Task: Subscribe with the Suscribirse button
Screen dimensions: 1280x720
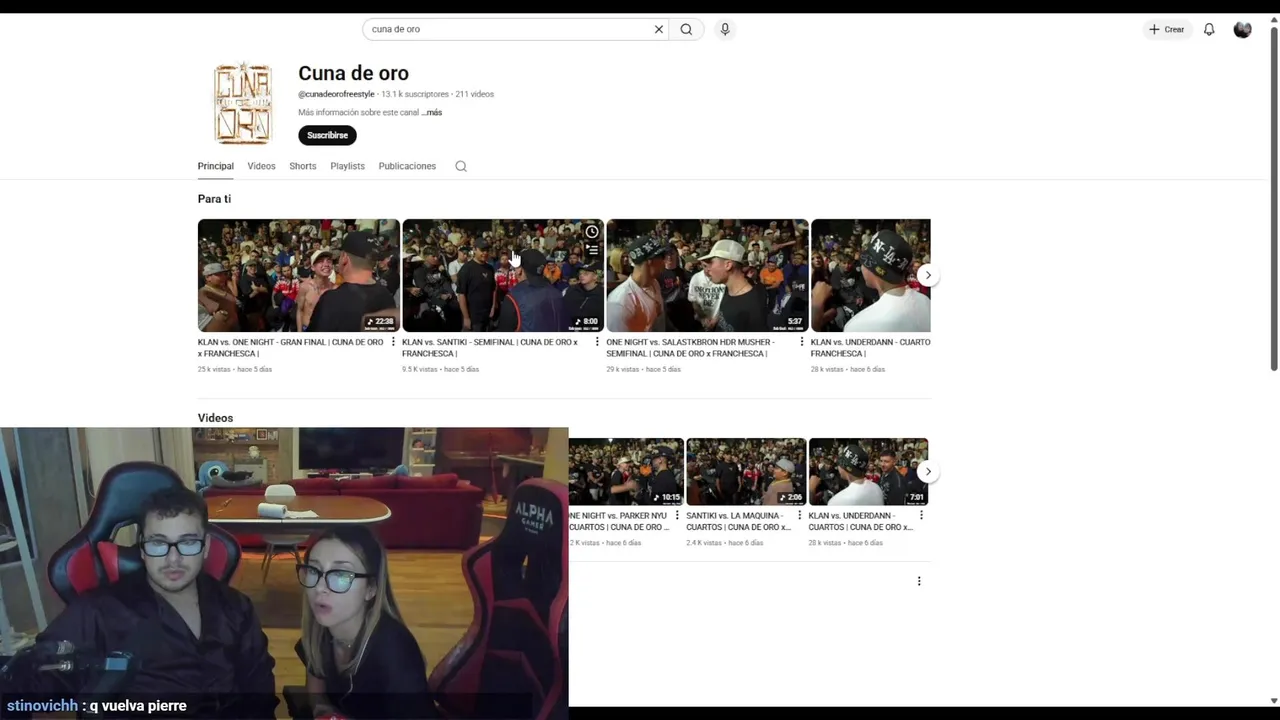Action: (x=327, y=135)
